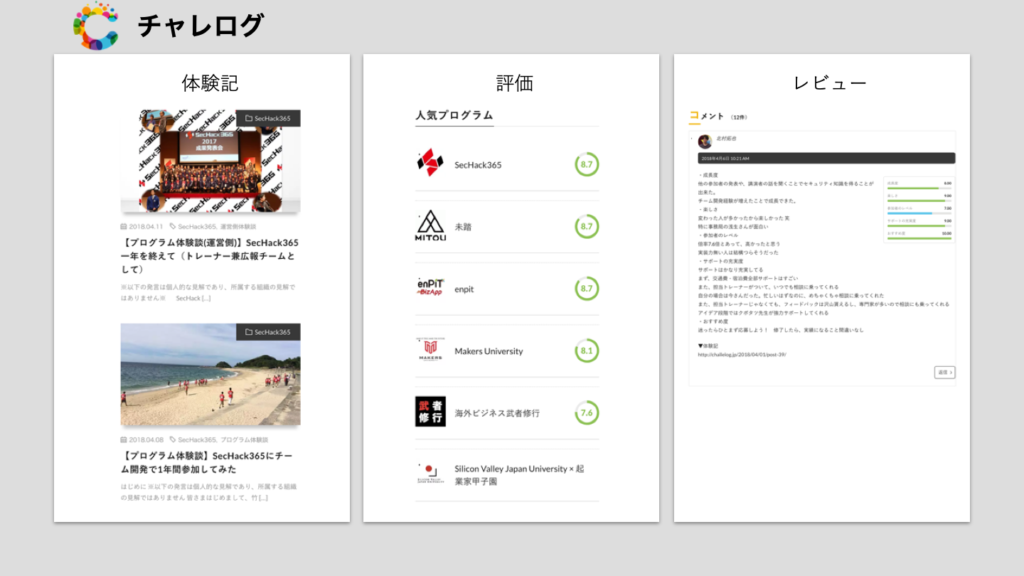This screenshot has width=1024, height=576.
Task: Click SecHack365 category tag on the beach photo
Action: tap(268, 332)
